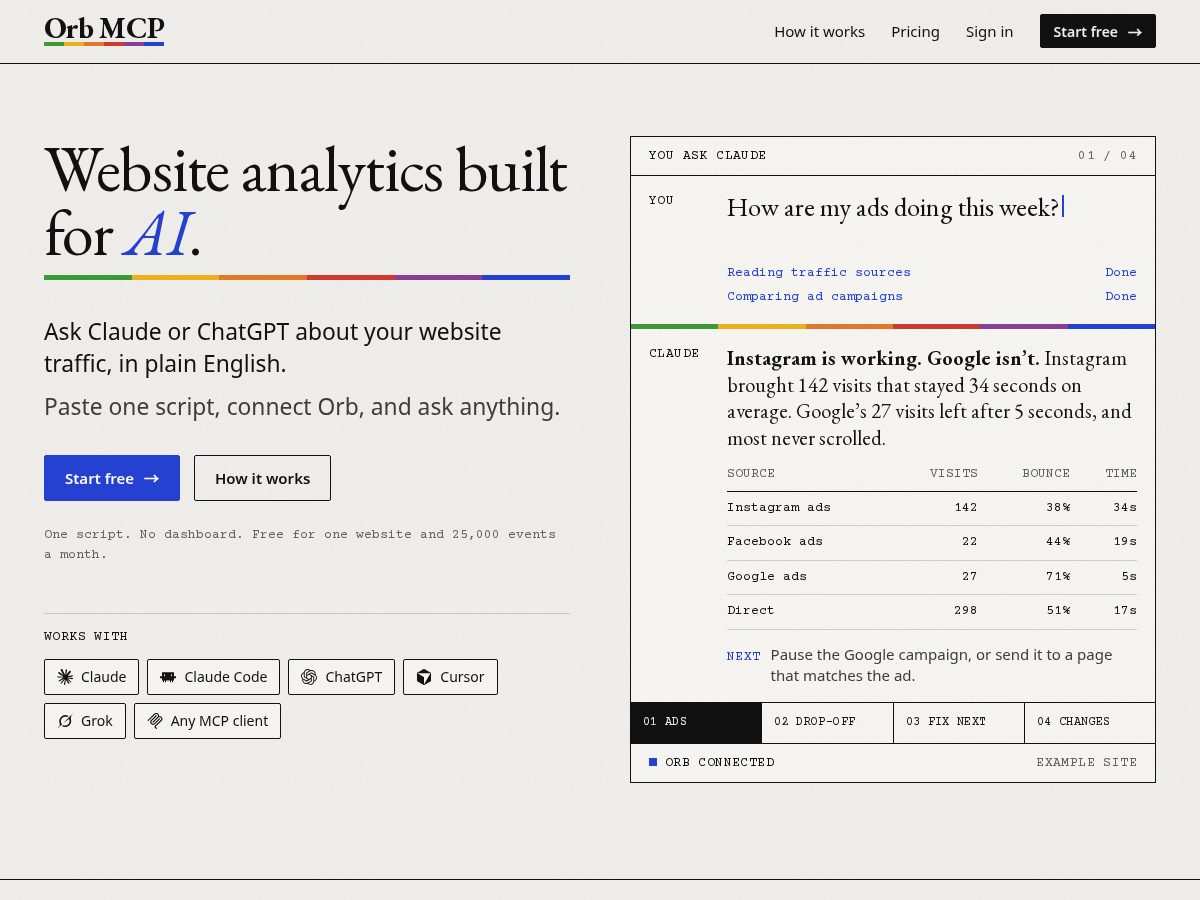
Task: Click the 'Reading traffic sources' step
Action: (819, 272)
